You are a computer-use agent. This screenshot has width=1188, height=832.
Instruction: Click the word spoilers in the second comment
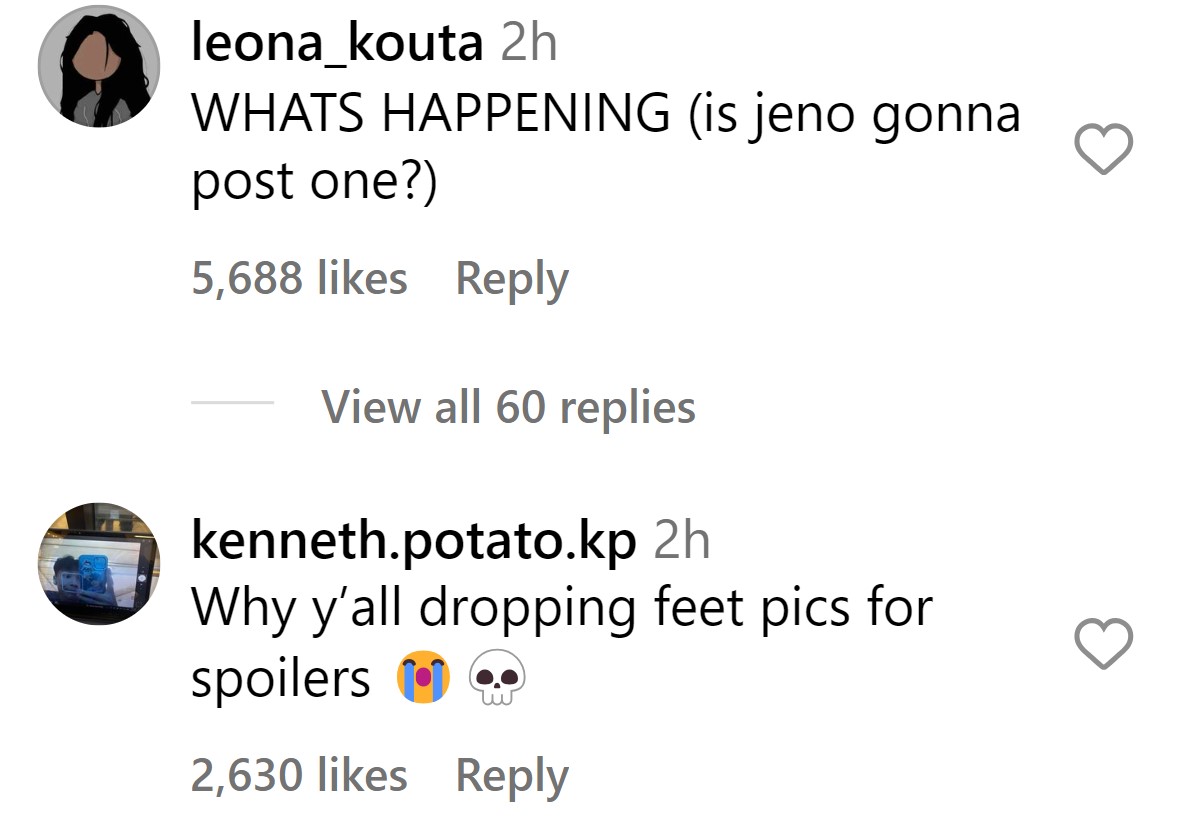click(x=280, y=680)
